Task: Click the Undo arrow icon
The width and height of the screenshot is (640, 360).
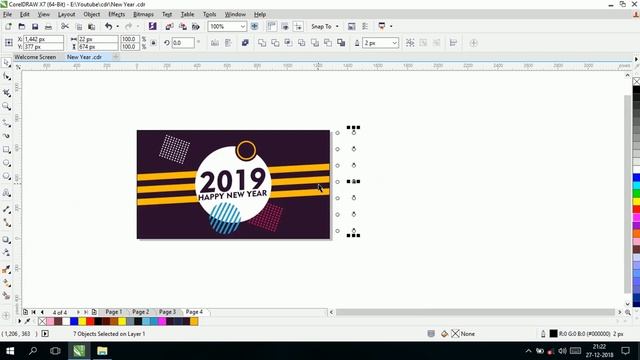Action: 108,27
